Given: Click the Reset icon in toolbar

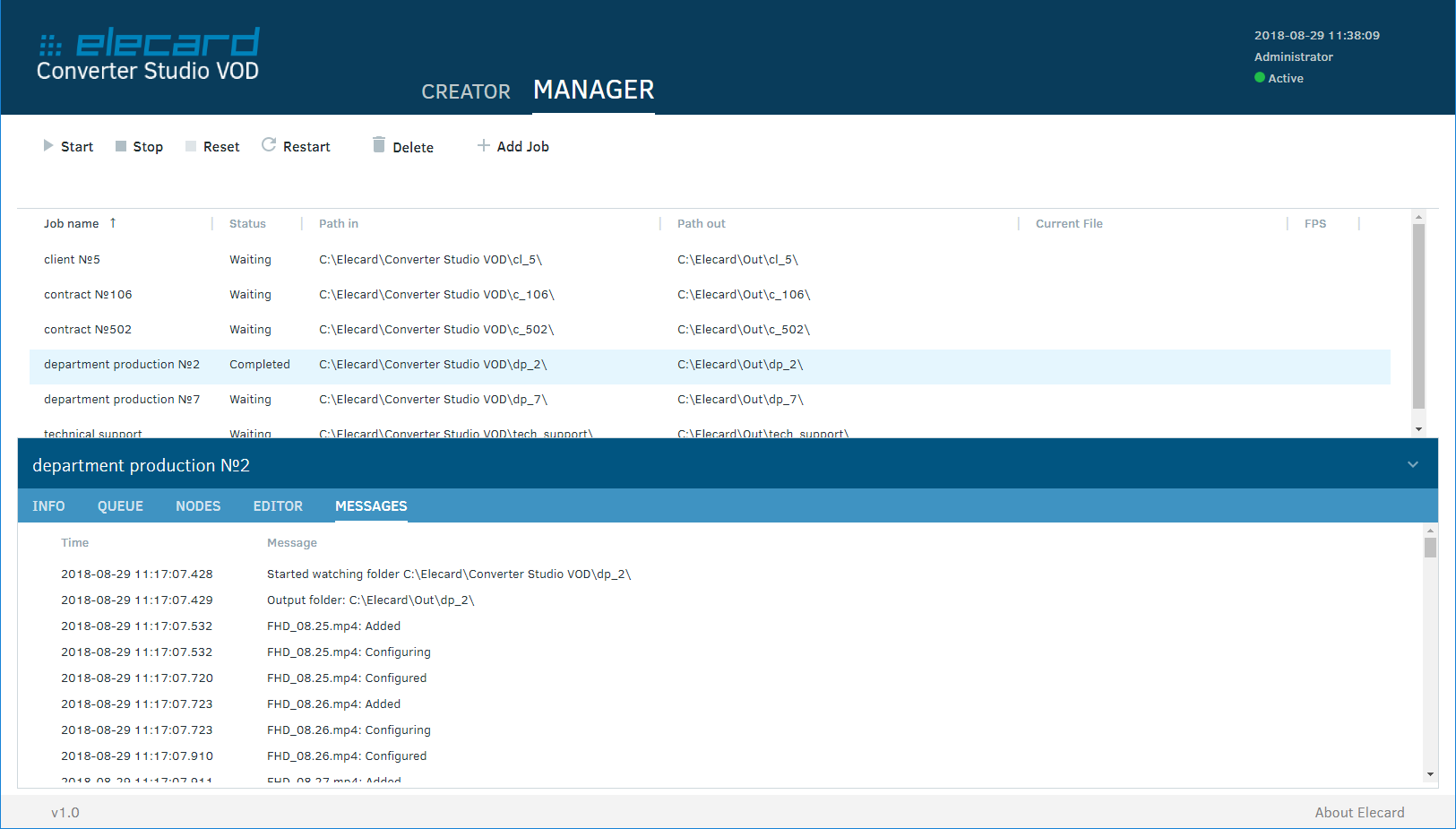Looking at the screenshot, I should coord(191,146).
